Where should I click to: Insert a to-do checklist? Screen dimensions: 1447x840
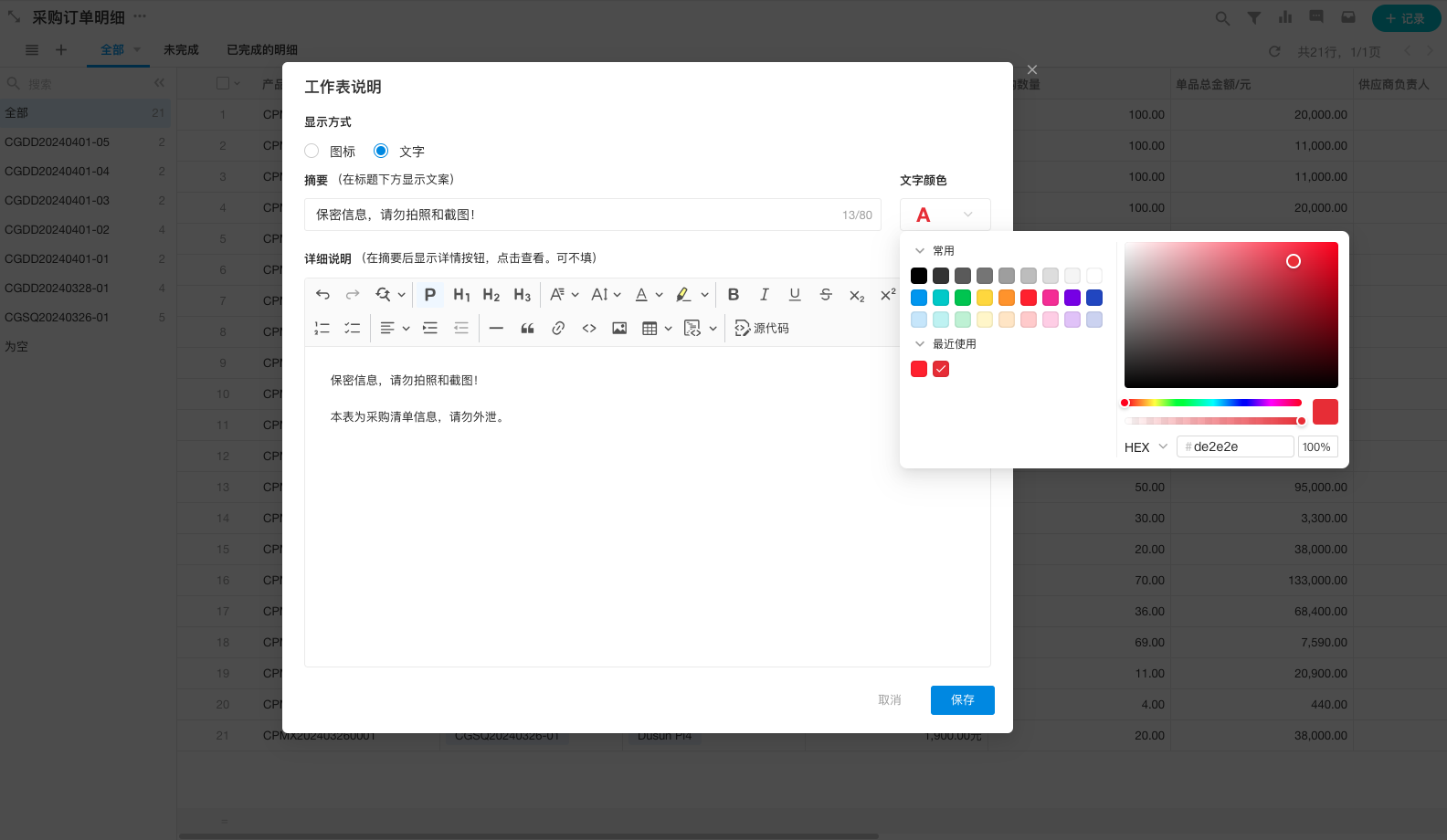pyautogui.click(x=353, y=329)
